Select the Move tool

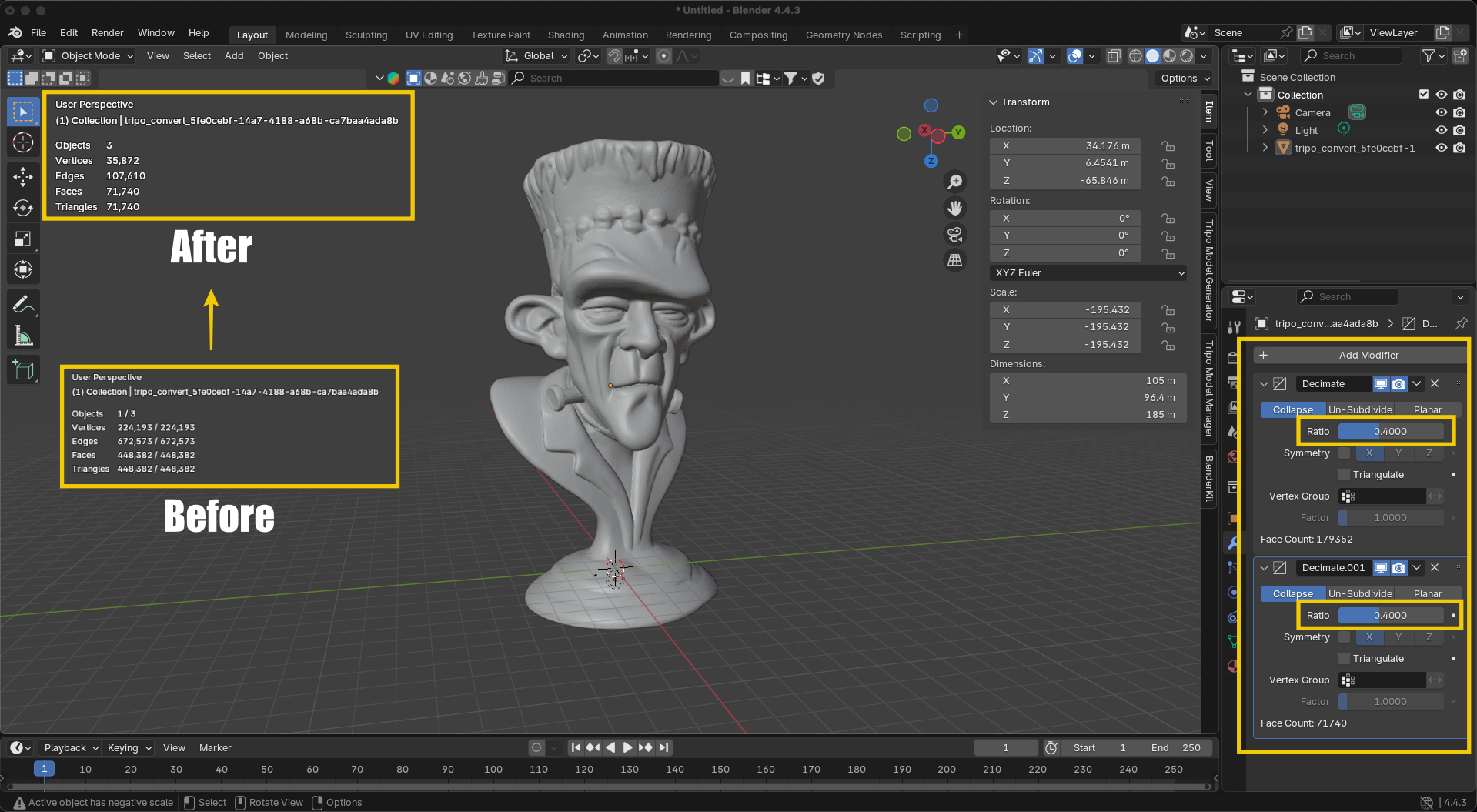tap(23, 176)
